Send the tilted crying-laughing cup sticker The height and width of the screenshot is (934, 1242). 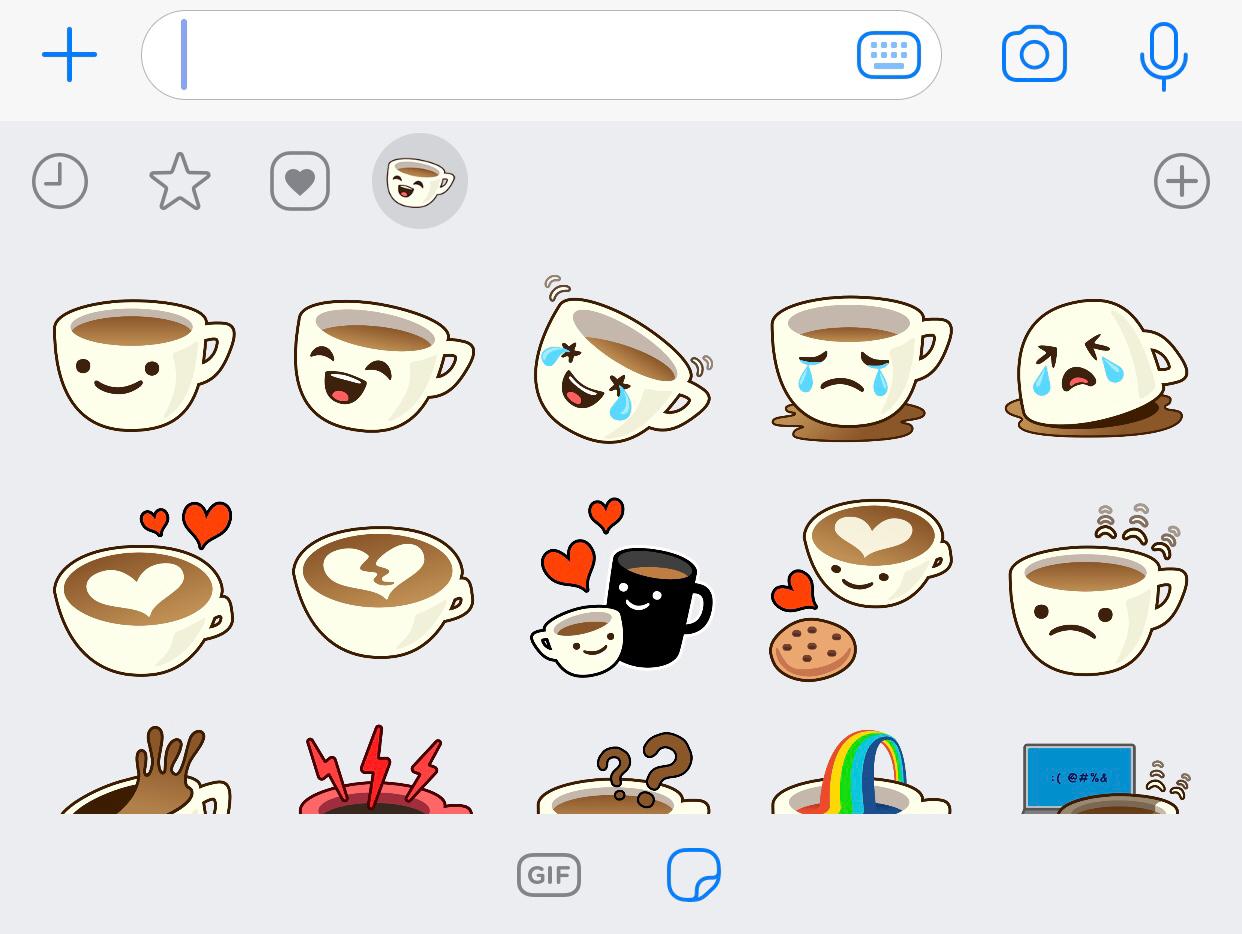[622, 361]
